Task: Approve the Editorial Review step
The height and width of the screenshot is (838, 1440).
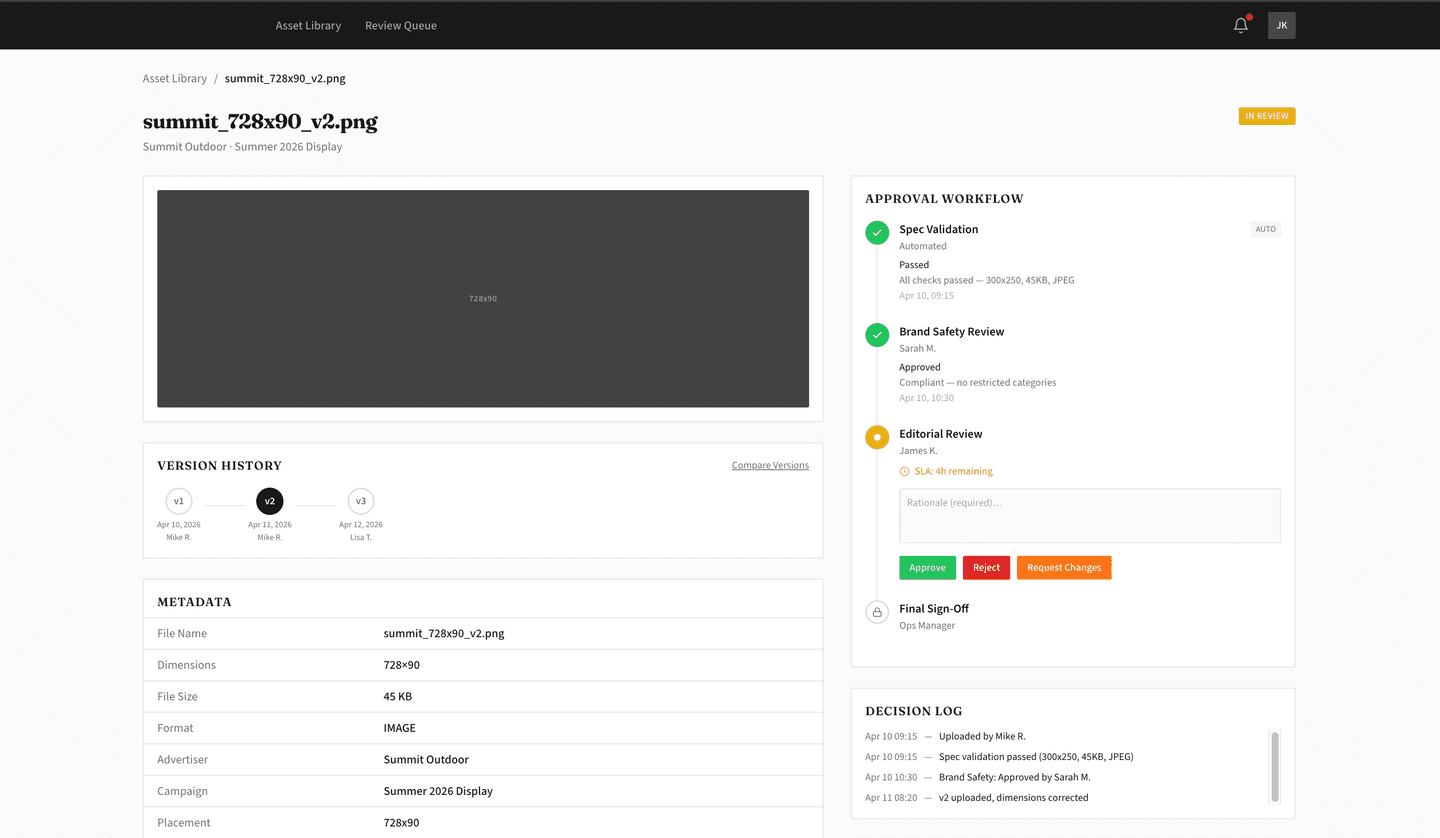Action: point(927,567)
